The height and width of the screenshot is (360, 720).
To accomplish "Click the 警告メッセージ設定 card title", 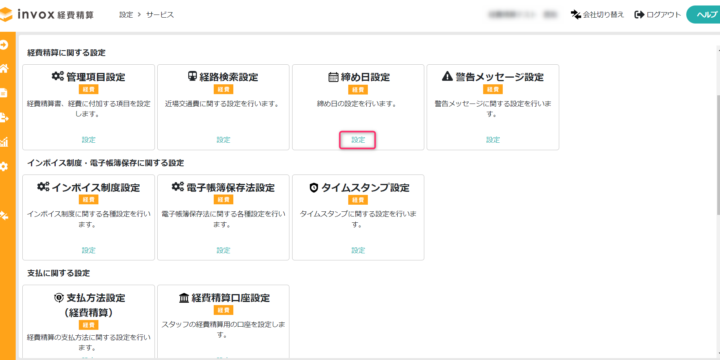I will [500, 77].
